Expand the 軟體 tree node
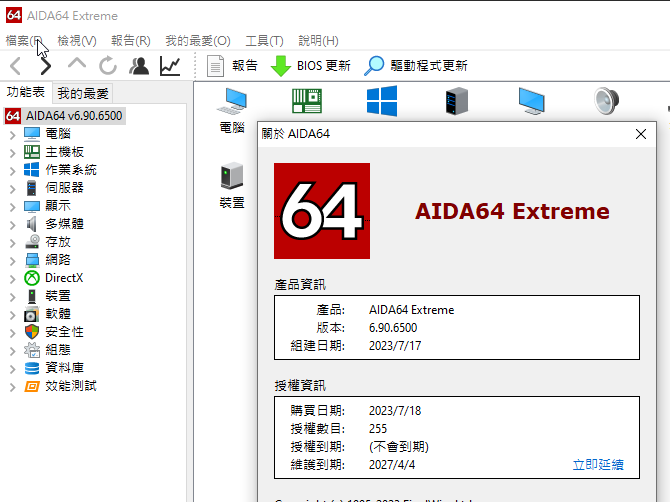 tap(13, 315)
